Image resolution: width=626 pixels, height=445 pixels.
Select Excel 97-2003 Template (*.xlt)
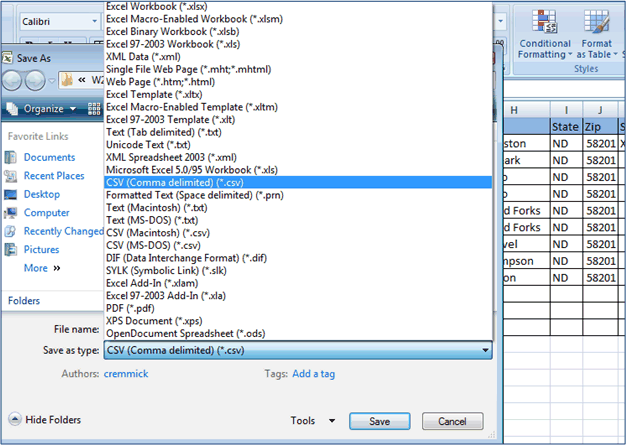(298, 119)
